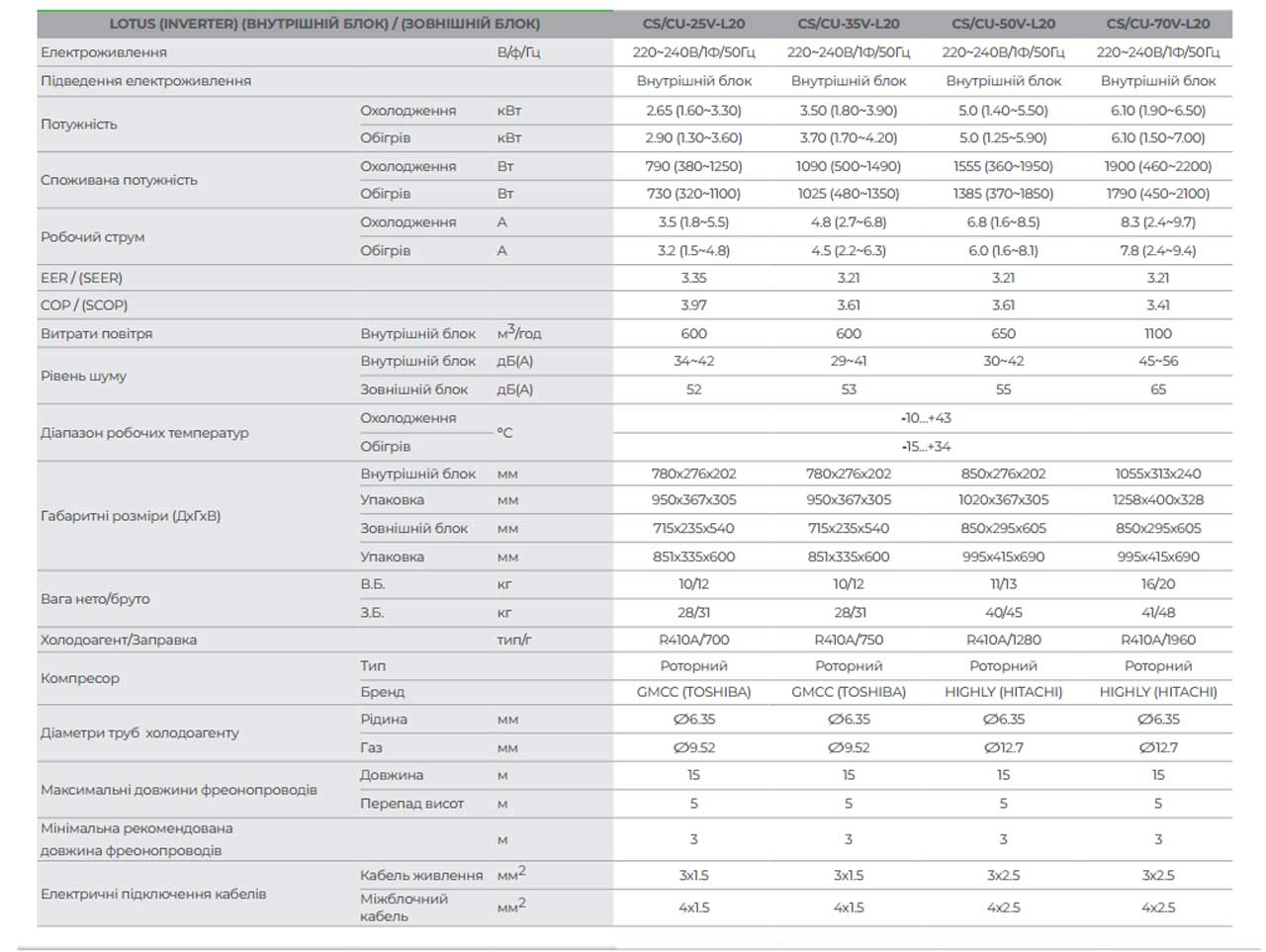Select the weight value '41/48'
The image size is (1266, 952).
pyautogui.click(x=1158, y=613)
